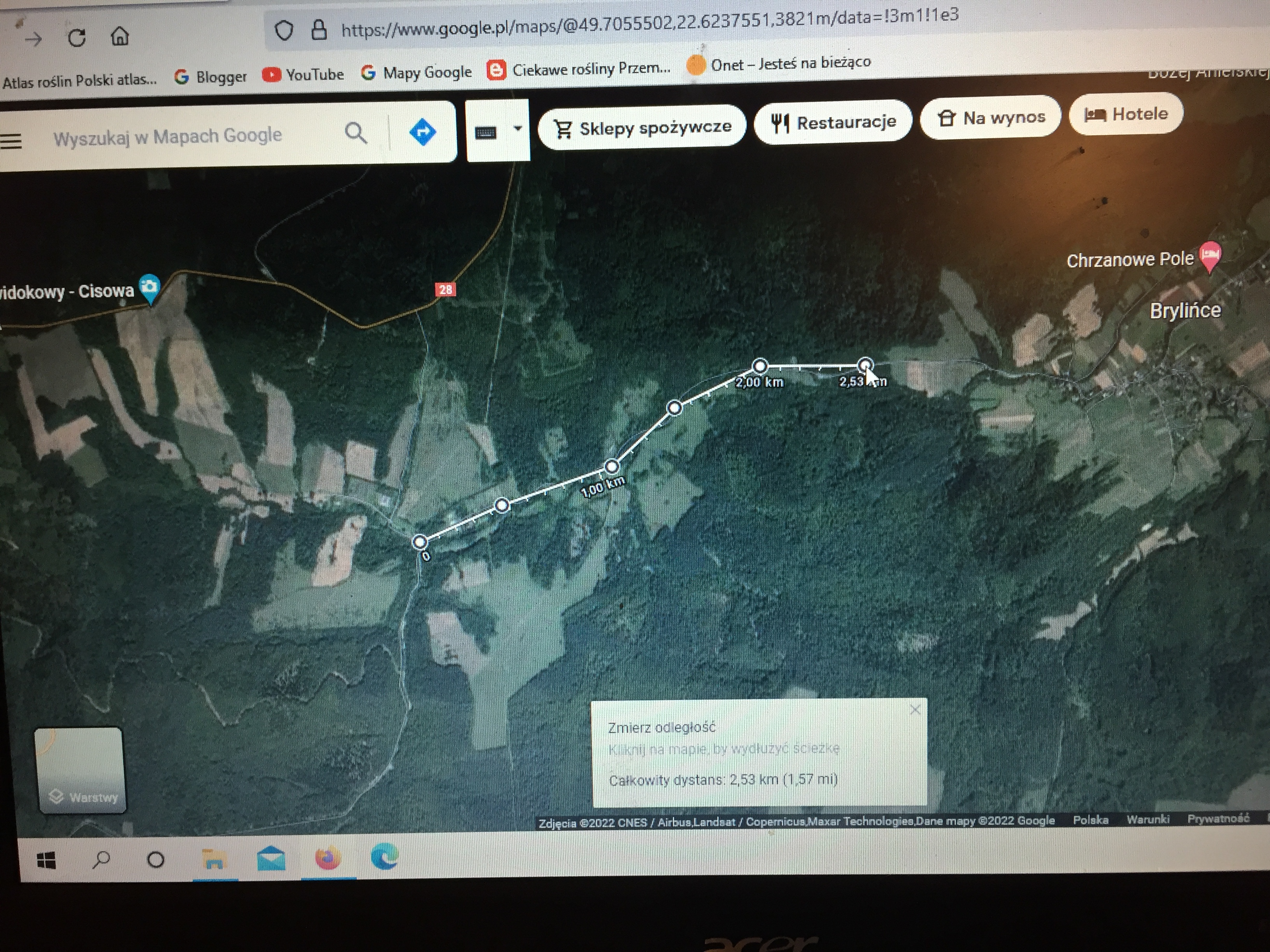Open Task View circle icon on the taskbar

156,859
